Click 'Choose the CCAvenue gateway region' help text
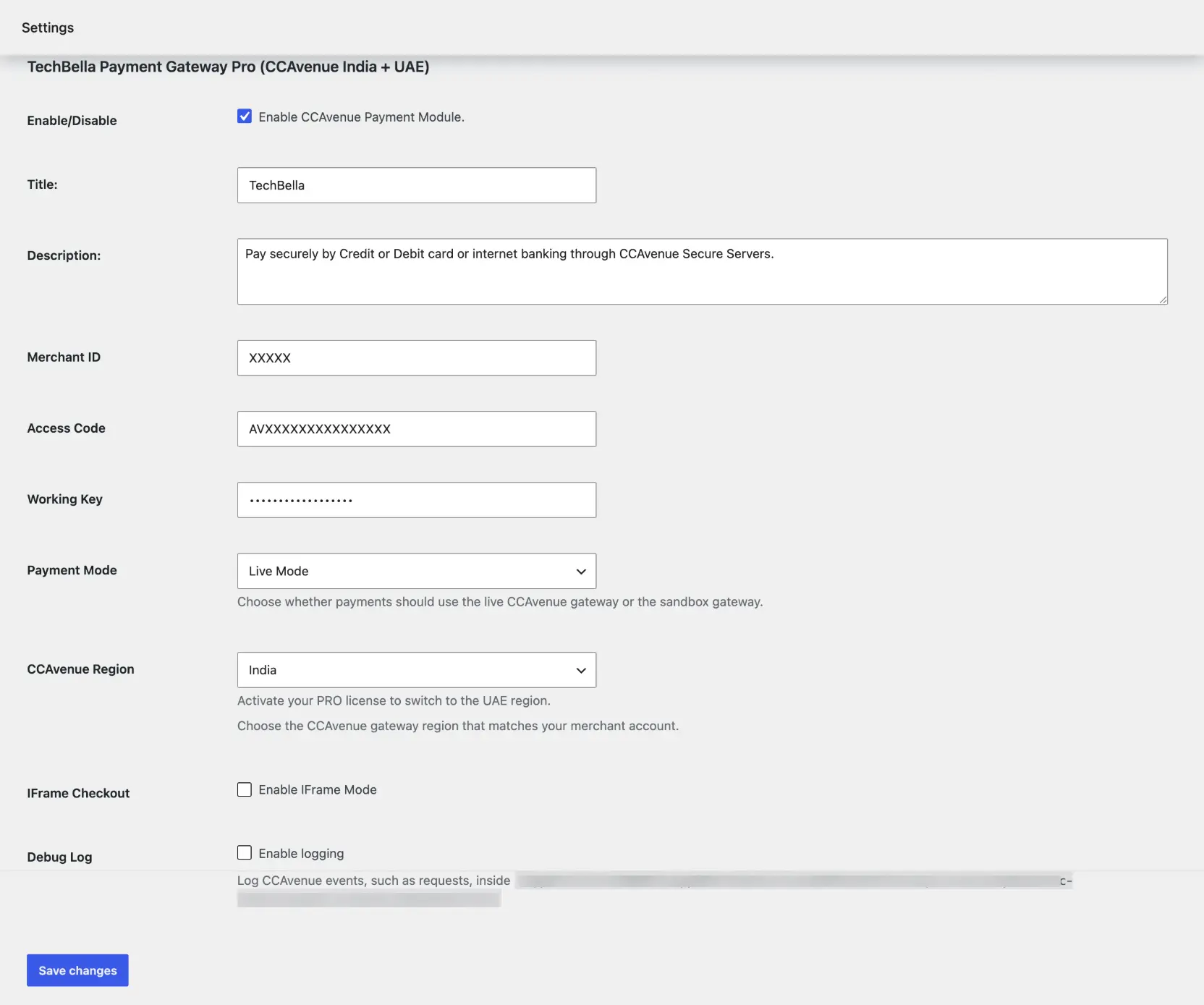The width and height of the screenshot is (1204, 1005). [x=458, y=726]
